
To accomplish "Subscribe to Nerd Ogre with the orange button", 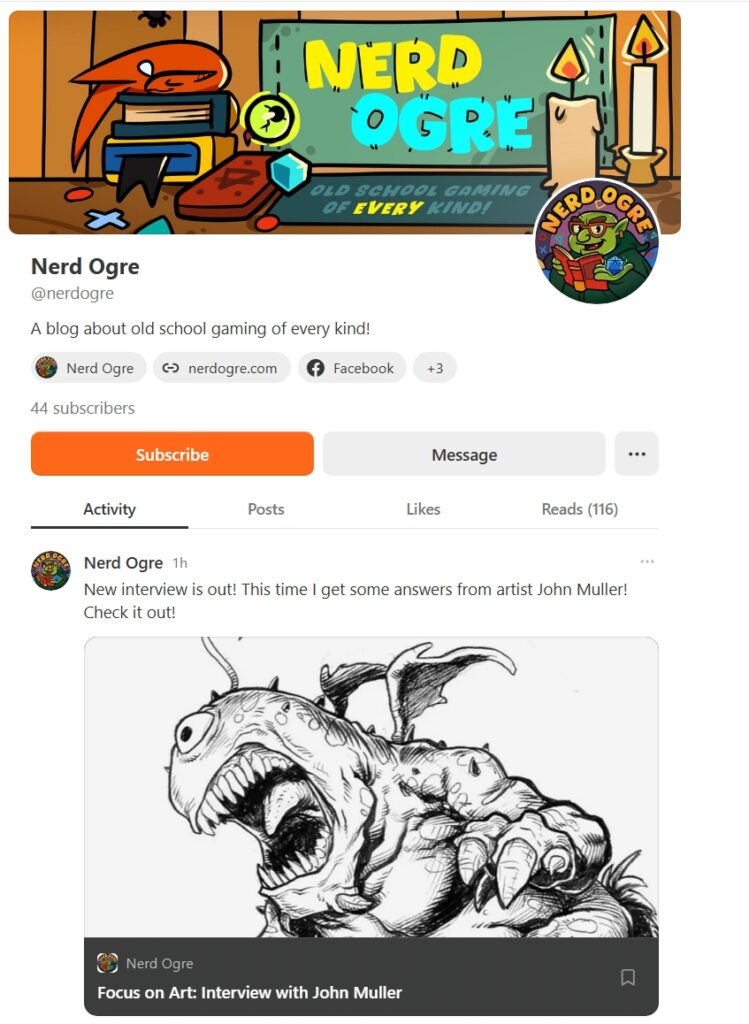I will 172,454.
